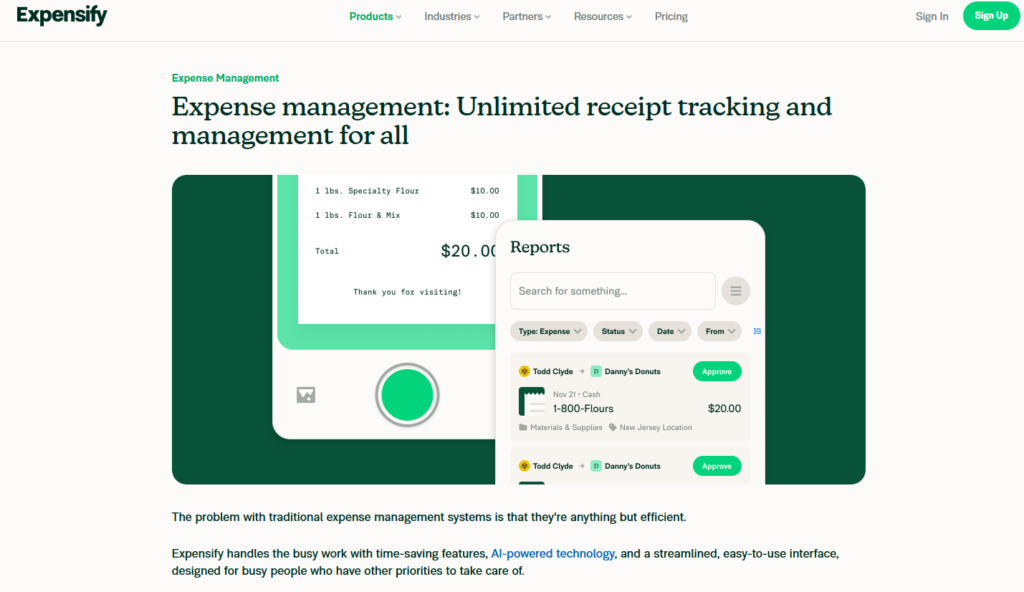Click the Nov 21 • Cash label

point(576,394)
